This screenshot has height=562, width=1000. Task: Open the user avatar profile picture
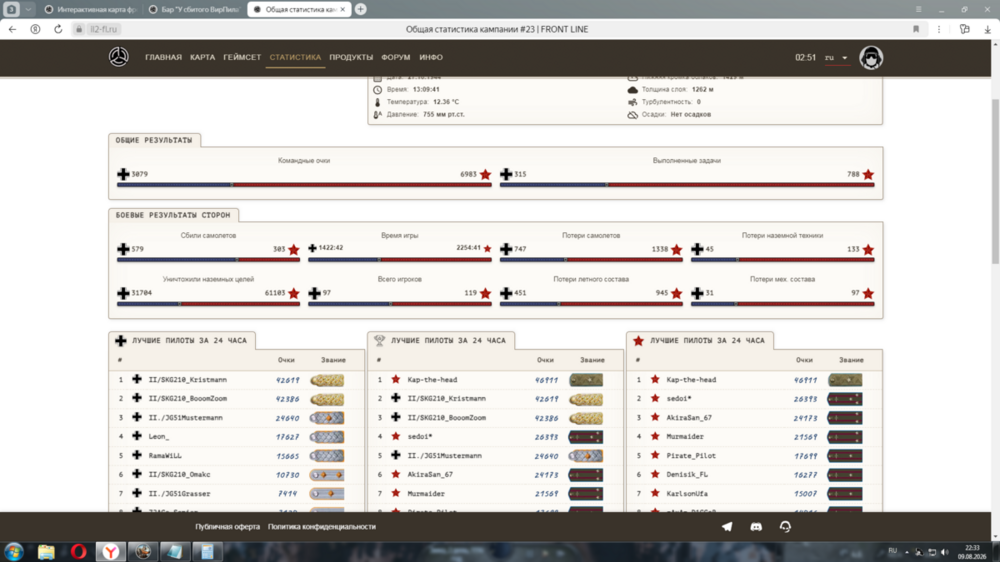point(871,57)
